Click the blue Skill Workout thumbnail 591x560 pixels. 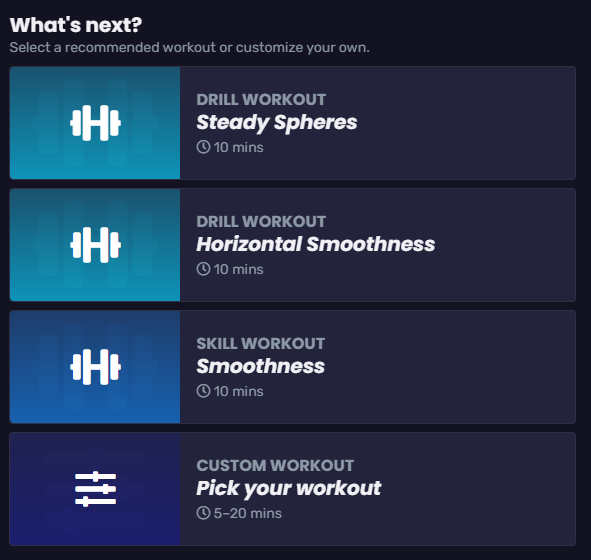coord(95,367)
